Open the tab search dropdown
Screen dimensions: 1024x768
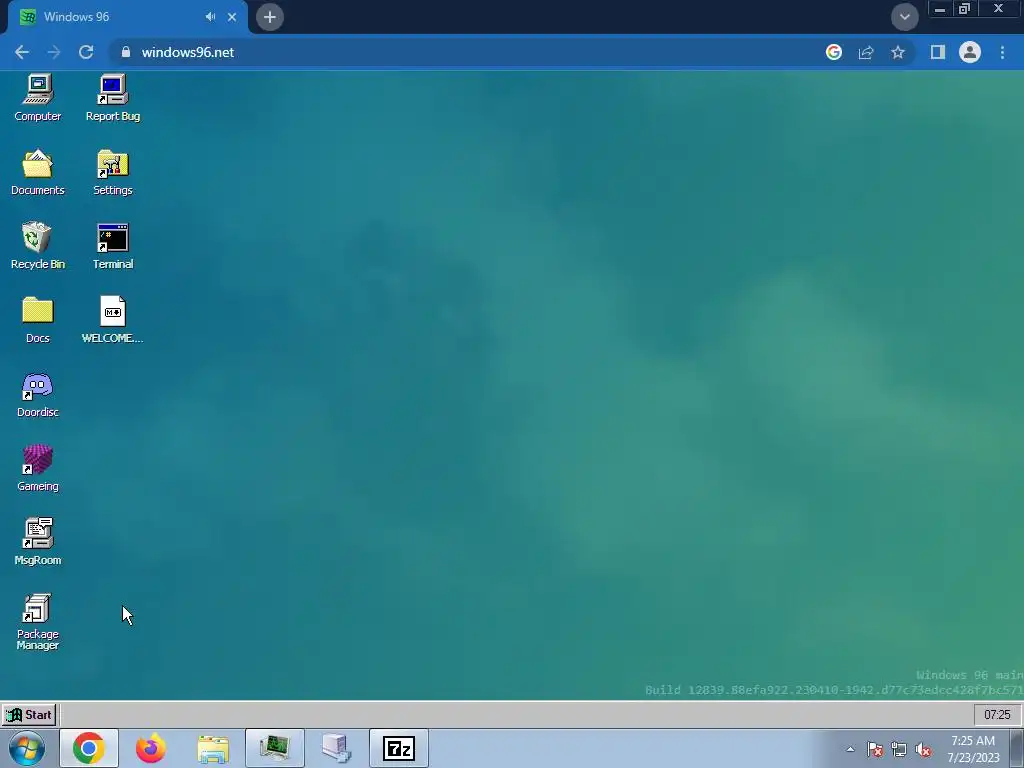point(904,17)
